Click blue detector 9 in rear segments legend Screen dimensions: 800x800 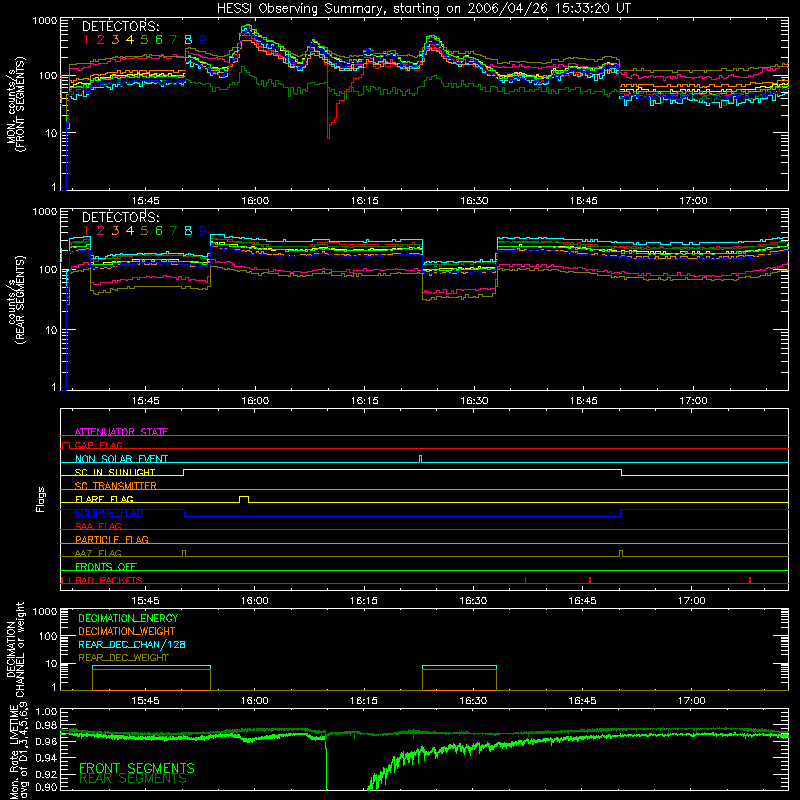click(x=203, y=231)
